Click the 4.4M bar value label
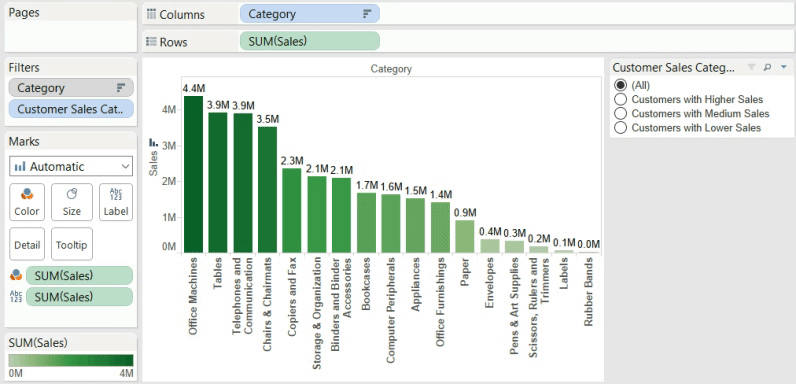This screenshot has width=796, height=384. point(193,88)
